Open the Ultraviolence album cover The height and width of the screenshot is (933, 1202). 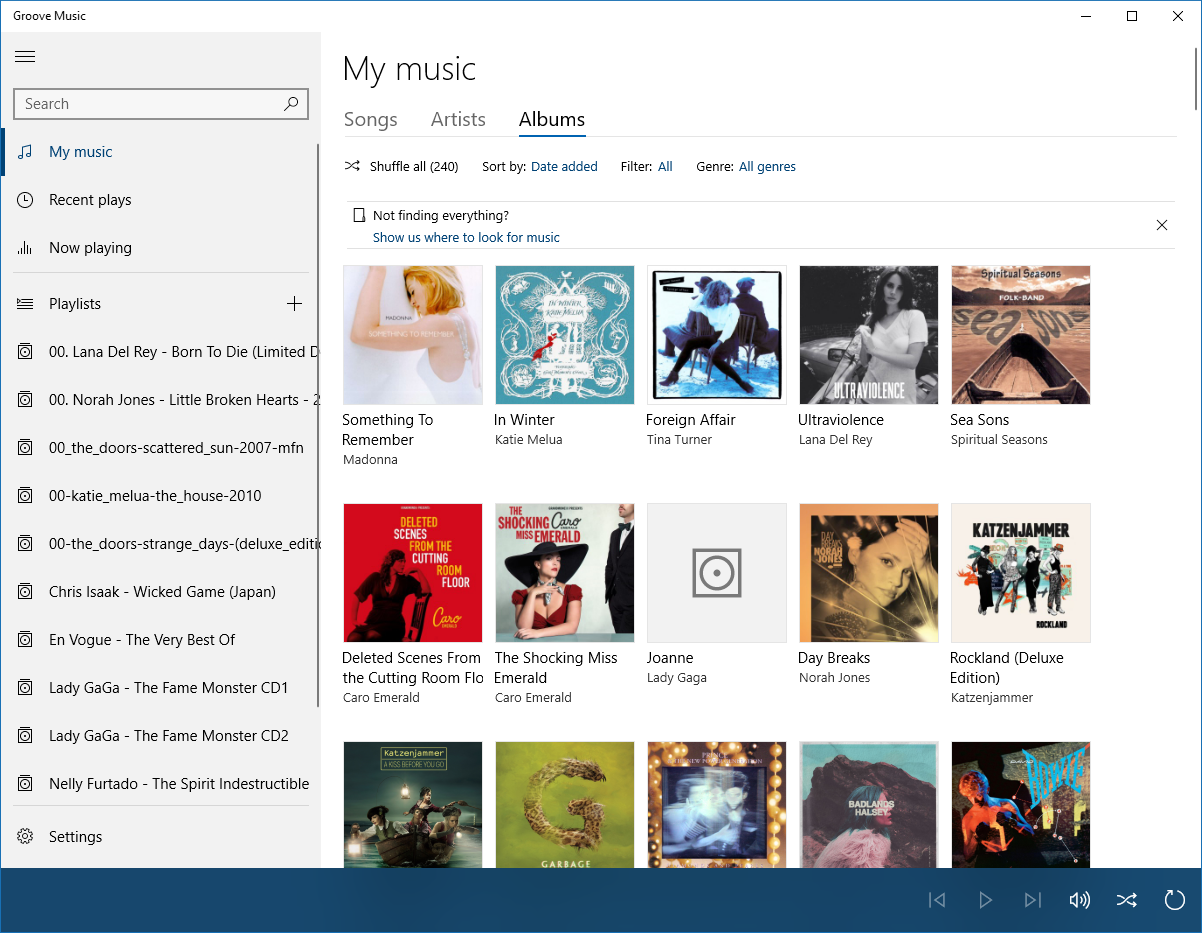(x=869, y=335)
